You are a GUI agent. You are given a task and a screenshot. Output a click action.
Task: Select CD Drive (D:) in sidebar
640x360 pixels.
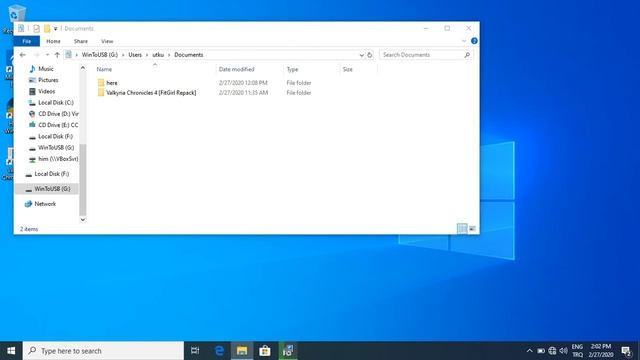tap(58, 114)
